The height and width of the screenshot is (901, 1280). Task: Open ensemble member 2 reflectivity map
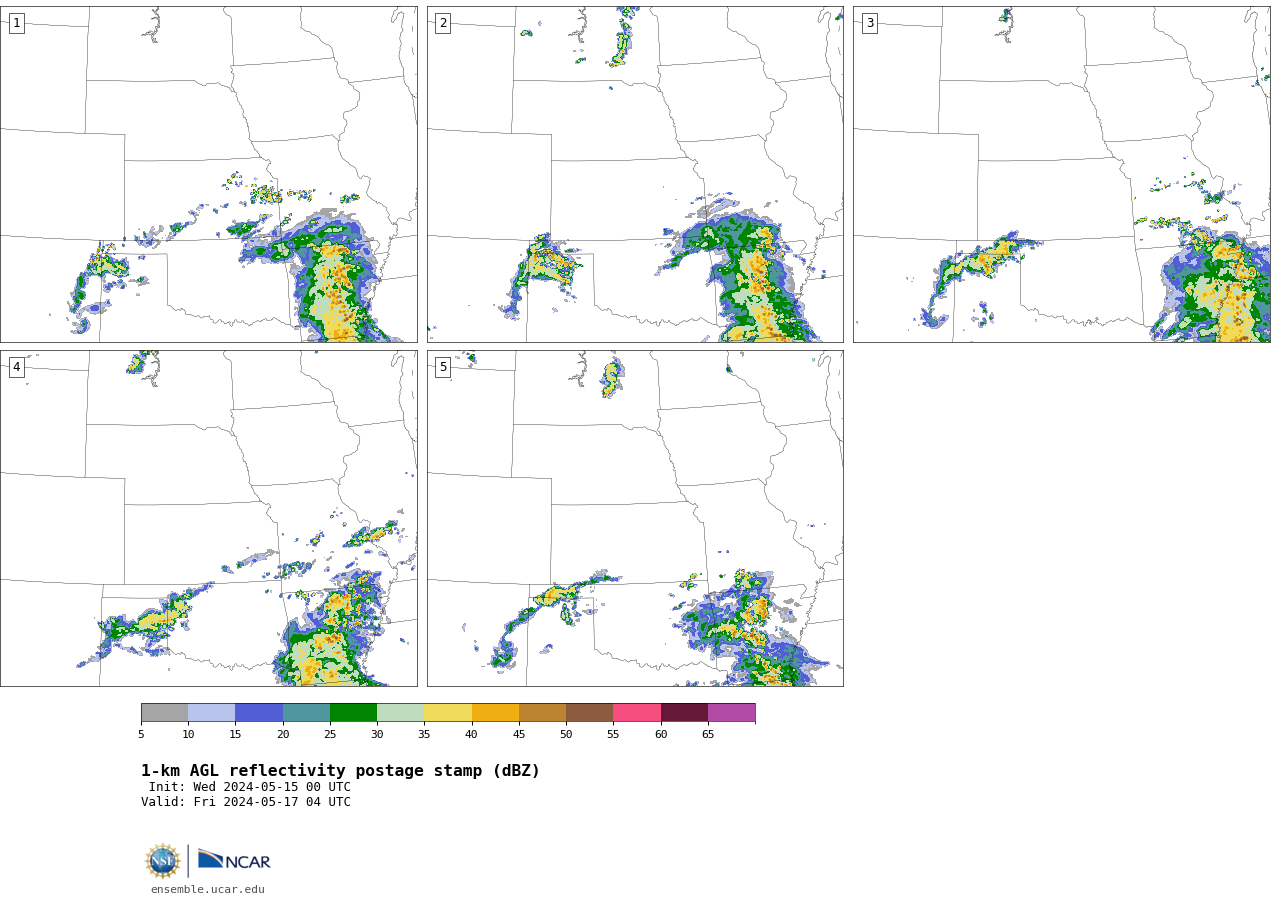click(635, 175)
